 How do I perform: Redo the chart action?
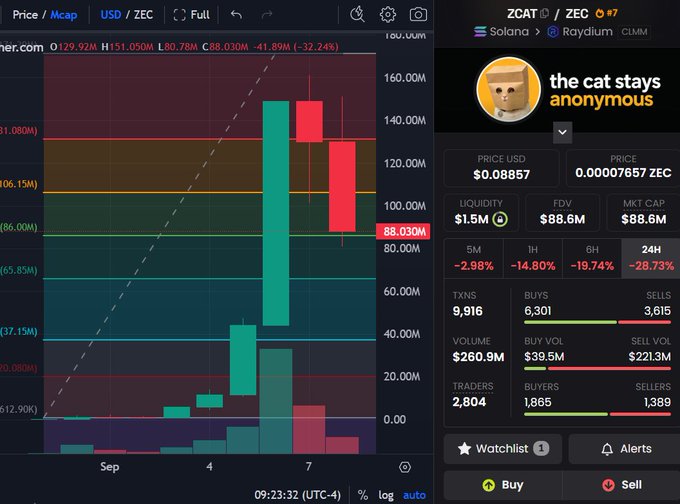267,15
